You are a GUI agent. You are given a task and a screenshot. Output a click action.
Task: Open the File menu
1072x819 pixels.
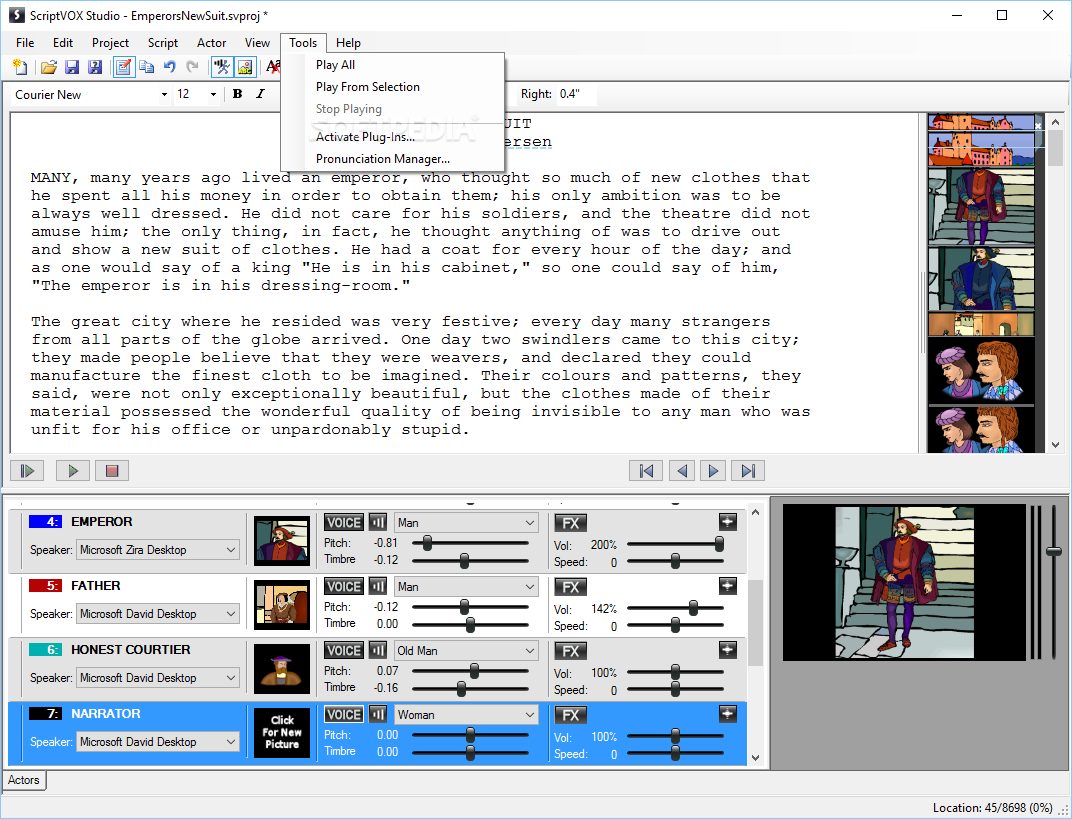25,42
